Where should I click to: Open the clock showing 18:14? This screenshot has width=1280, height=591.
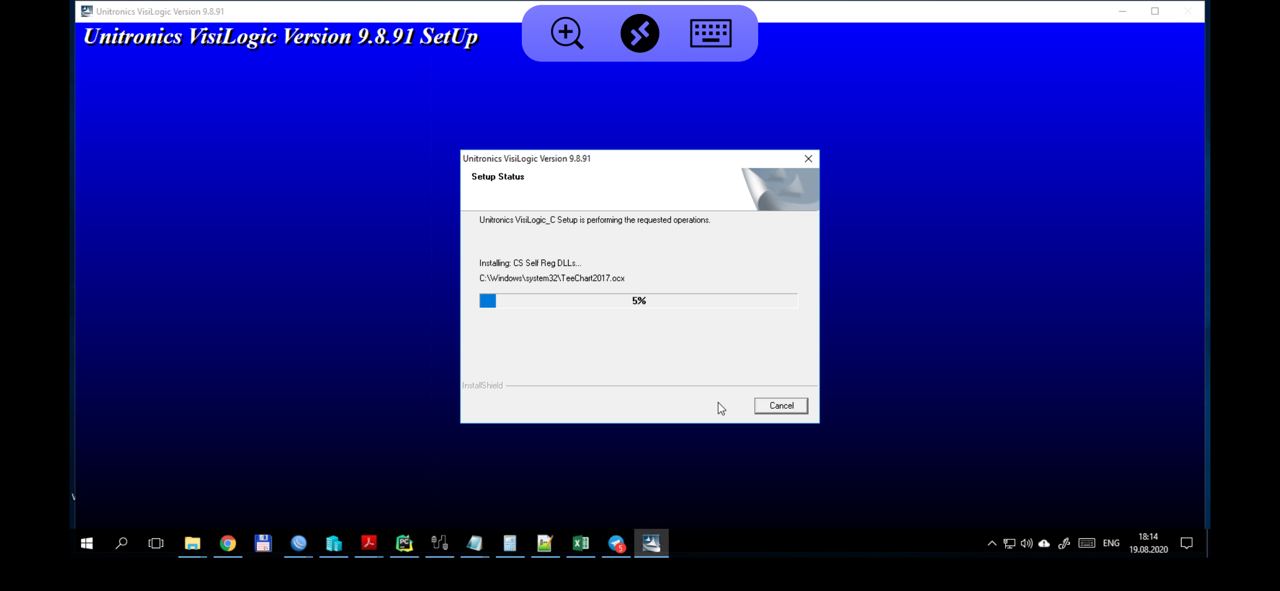pos(1148,543)
